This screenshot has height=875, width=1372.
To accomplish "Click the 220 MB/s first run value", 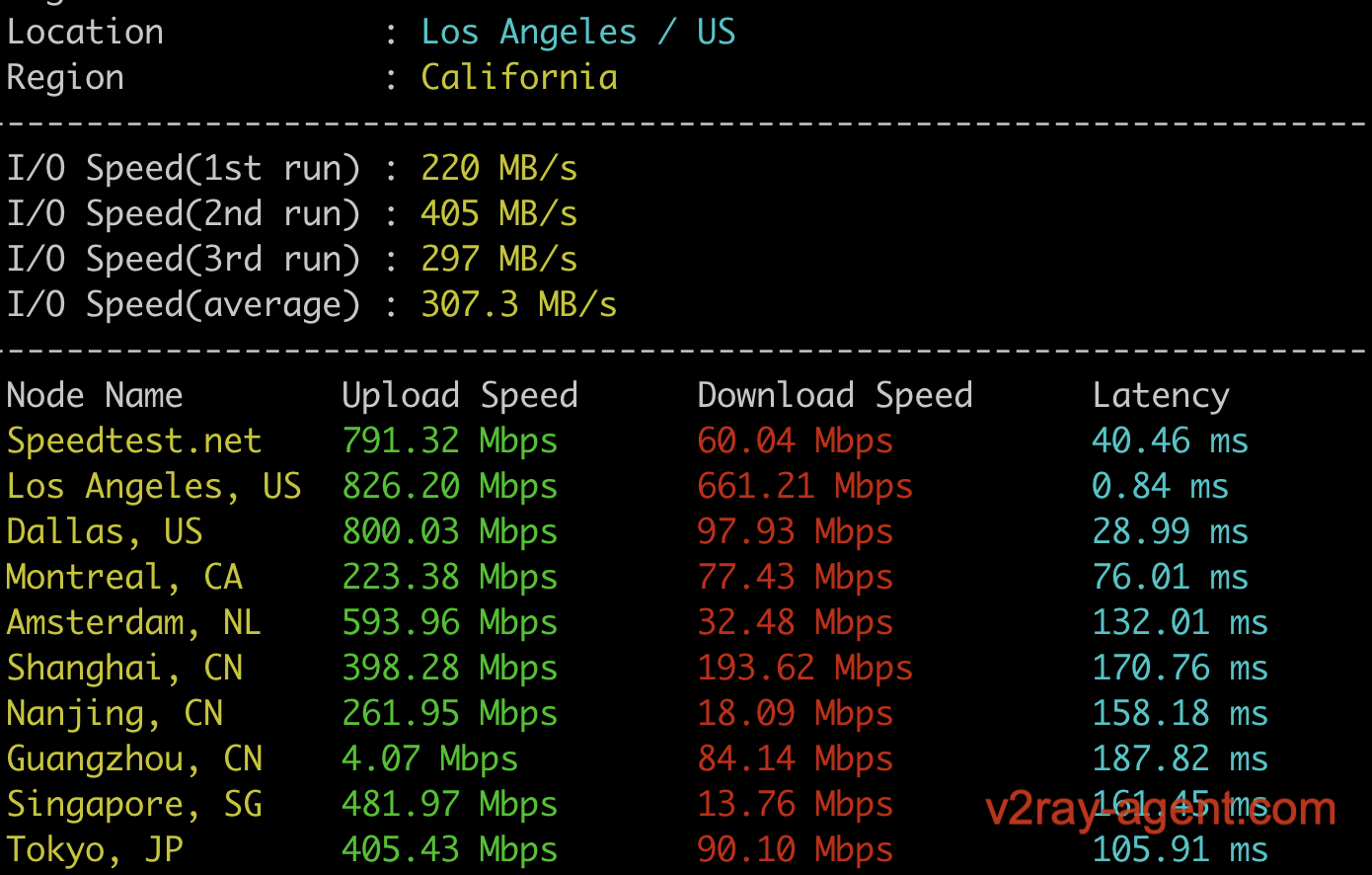I will point(499,168).
